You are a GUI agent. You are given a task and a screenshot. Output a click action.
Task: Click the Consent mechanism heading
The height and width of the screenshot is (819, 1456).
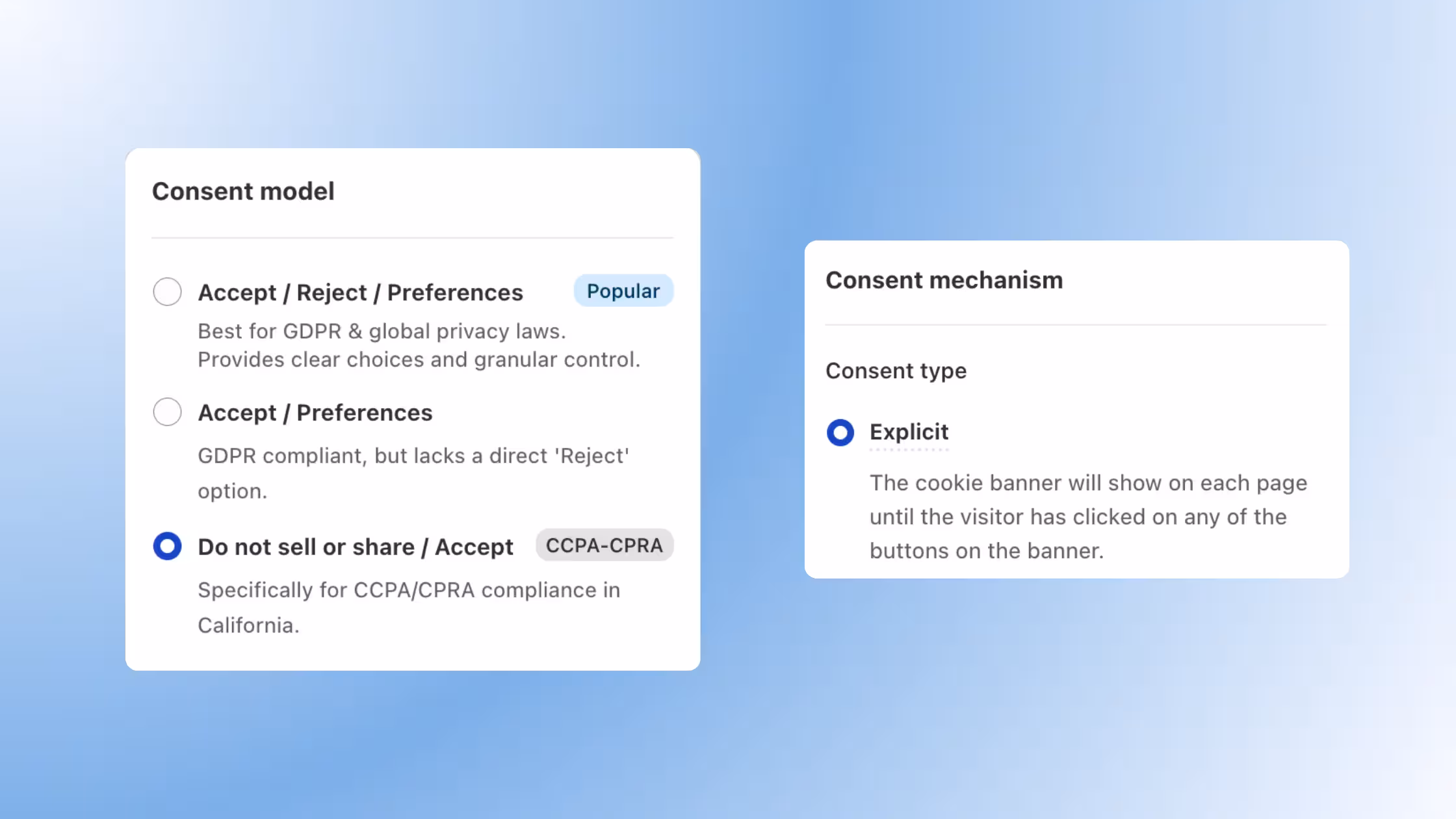(x=944, y=280)
